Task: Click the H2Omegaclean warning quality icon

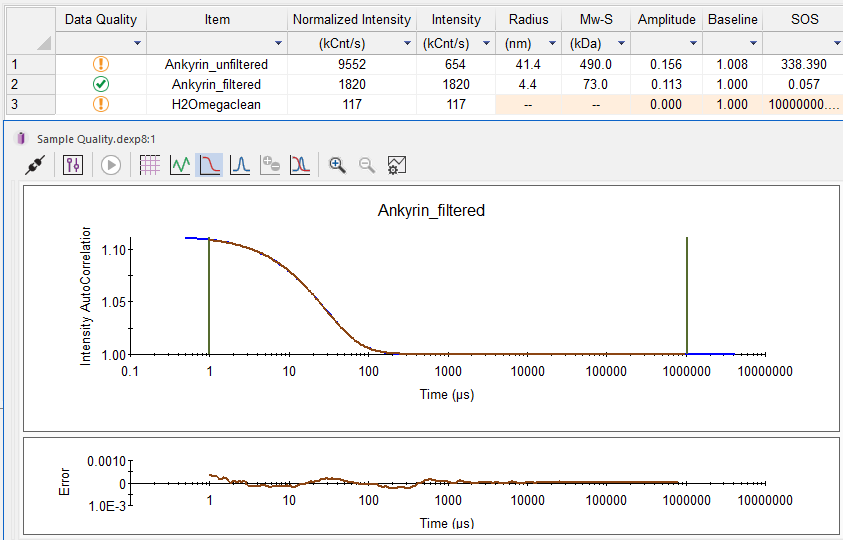Action: tap(101, 104)
